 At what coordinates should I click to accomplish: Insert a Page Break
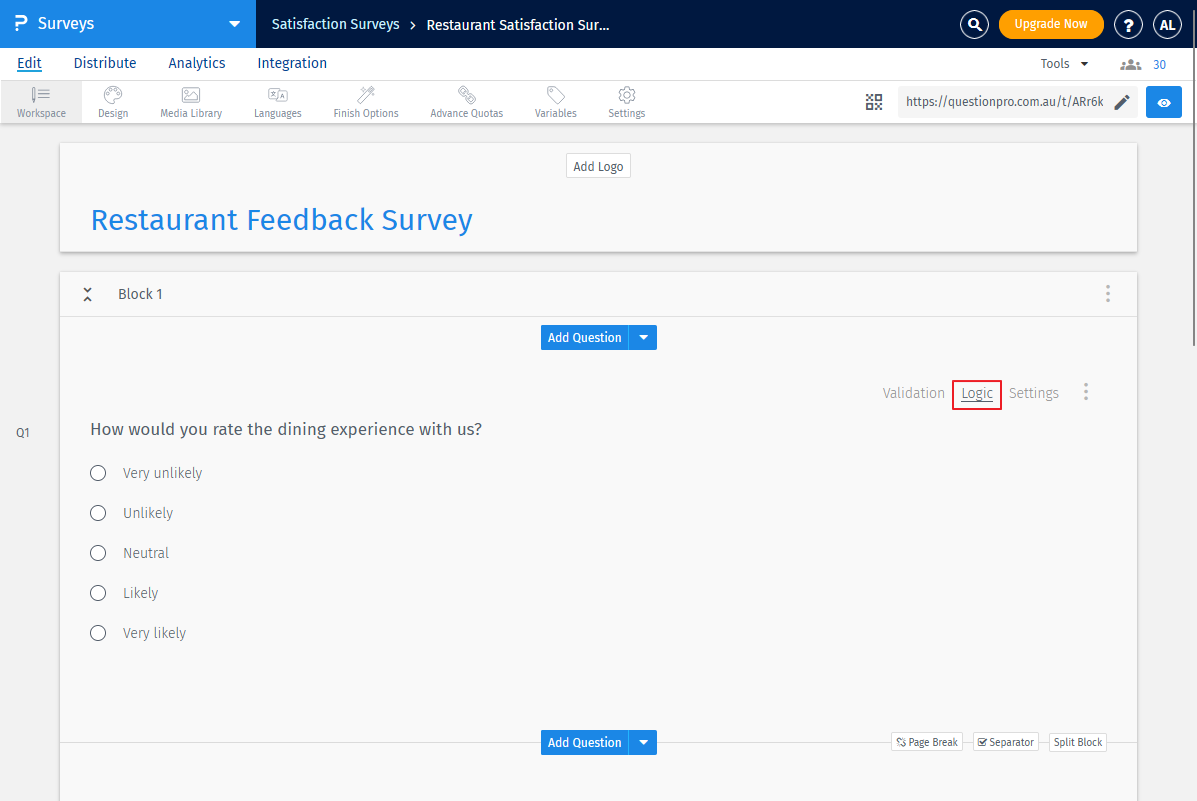[926, 741]
